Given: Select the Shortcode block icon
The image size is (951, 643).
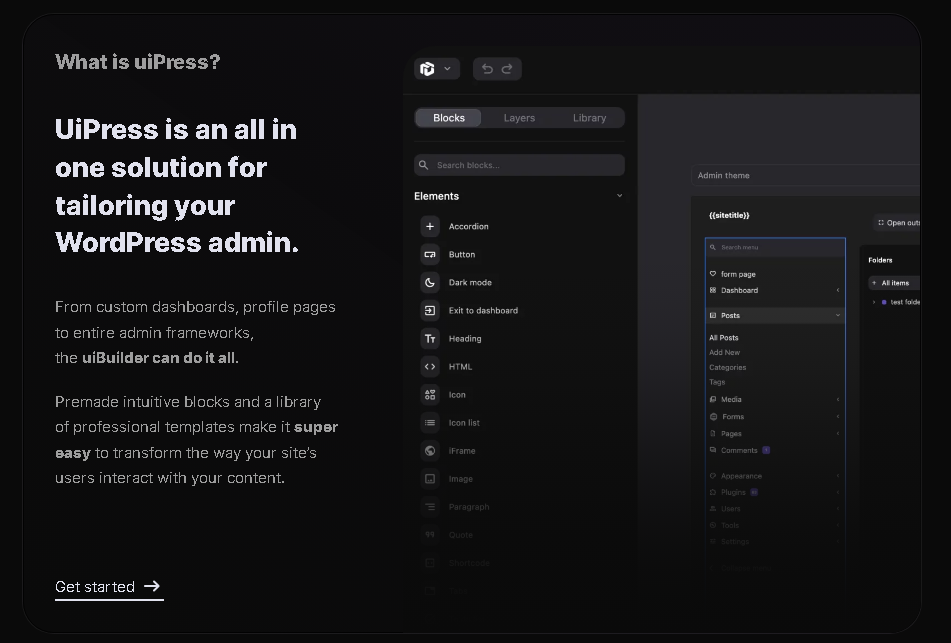Looking at the screenshot, I should [430, 563].
